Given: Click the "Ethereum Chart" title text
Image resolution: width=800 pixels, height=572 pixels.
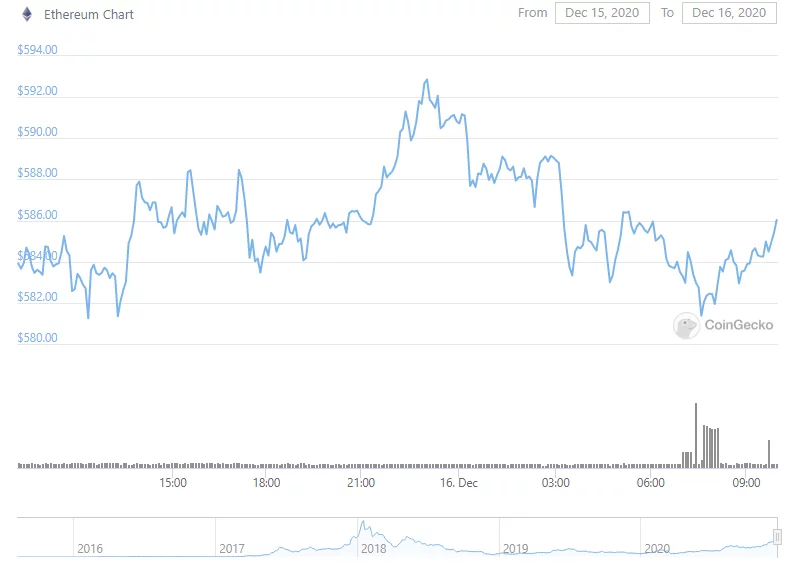Looking at the screenshot, I should click(89, 14).
